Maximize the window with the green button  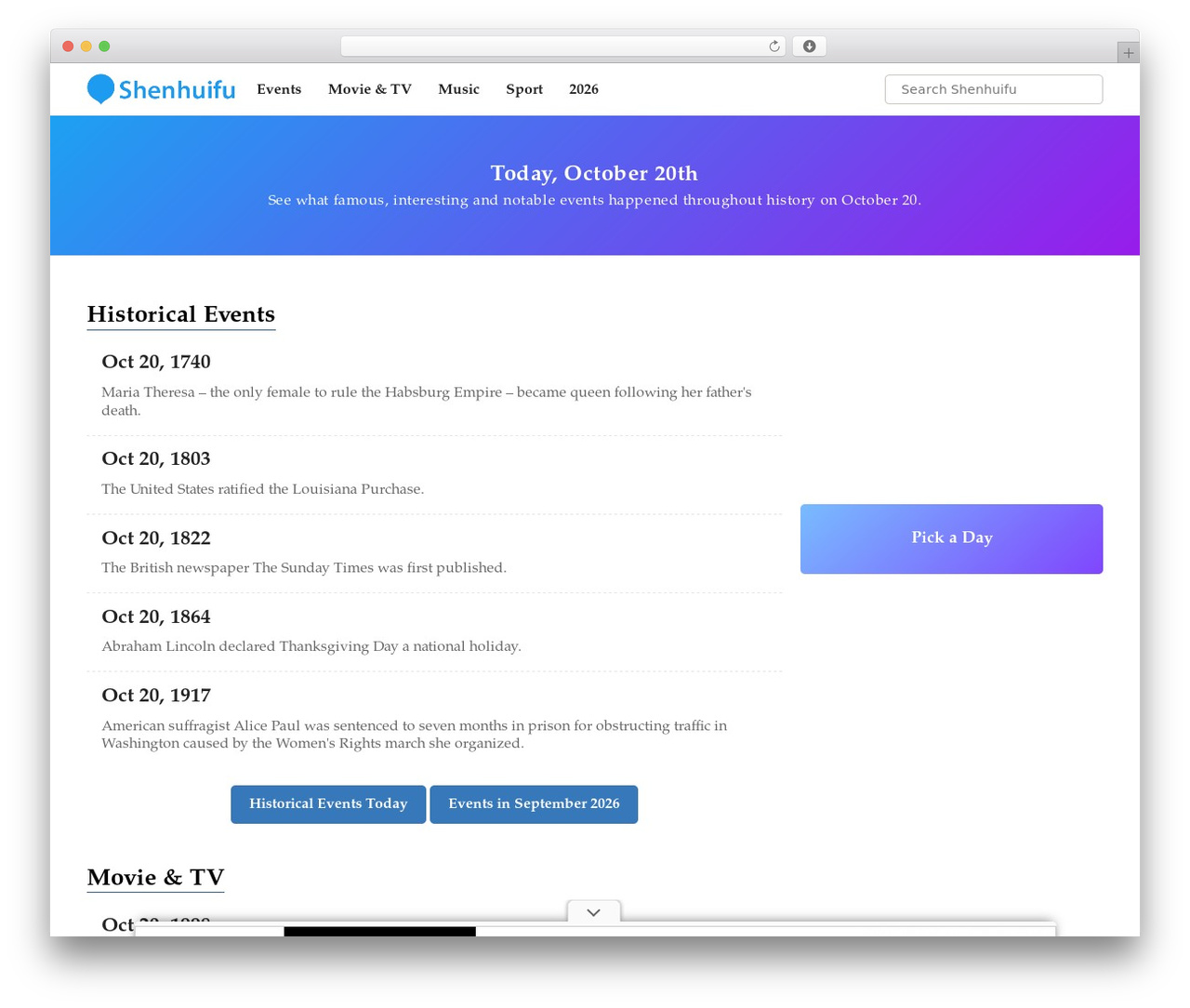point(104,46)
